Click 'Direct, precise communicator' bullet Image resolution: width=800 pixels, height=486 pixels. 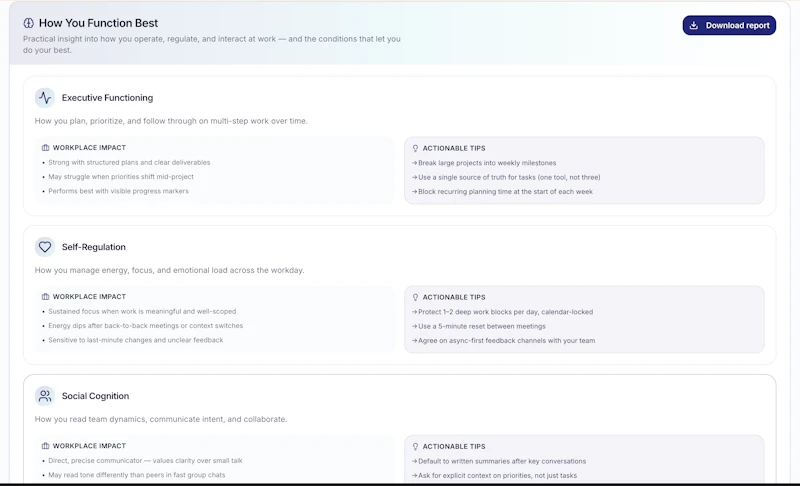[x=145, y=461]
